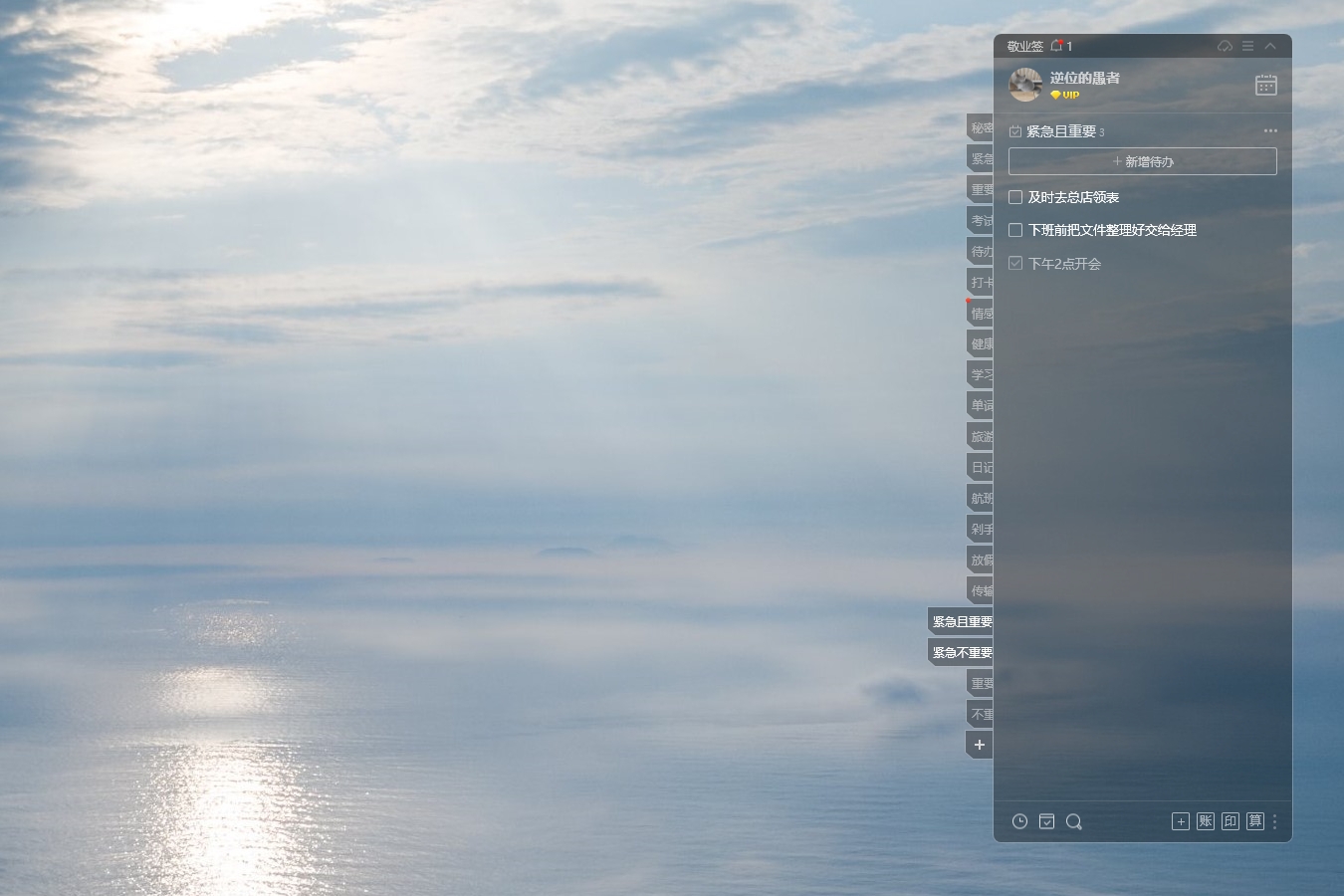1344x896 pixels.
Task: Switch to the 日记 category tab
Action: click(981, 467)
